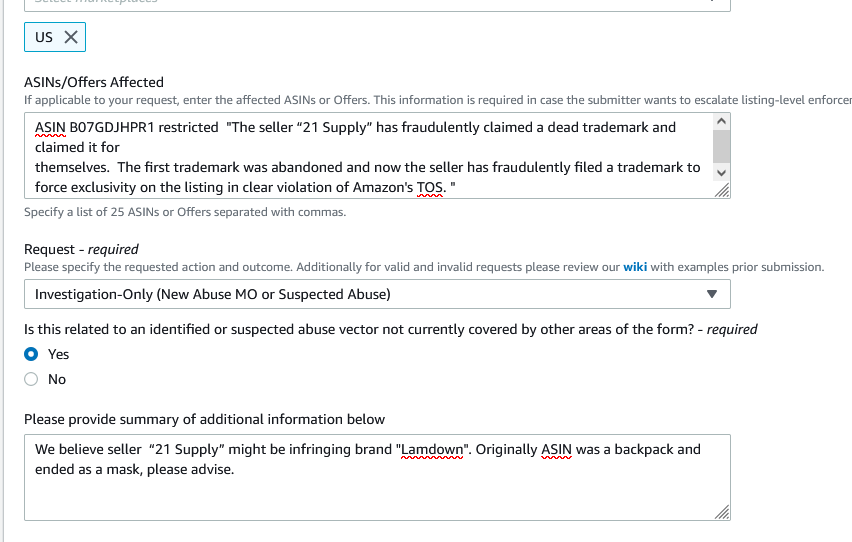The height and width of the screenshot is (542, 852).
Task: Focus the ASINs/Offers Affected text area
Action: pyautogui.click(x=368, y=155)
